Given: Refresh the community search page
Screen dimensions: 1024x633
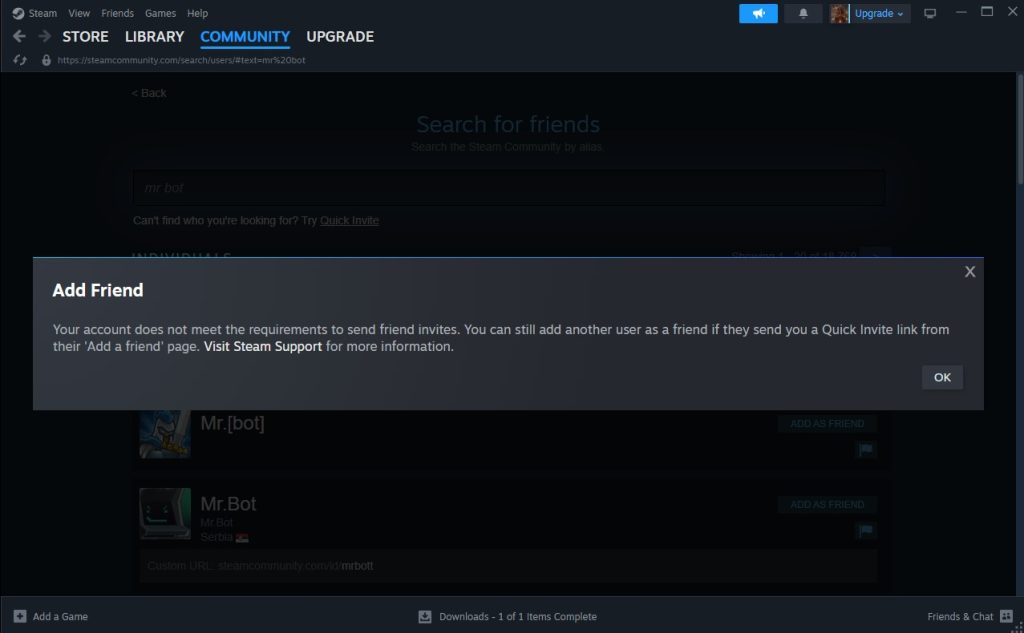Looking at the screenshot, I should click(x=20, y=59).
